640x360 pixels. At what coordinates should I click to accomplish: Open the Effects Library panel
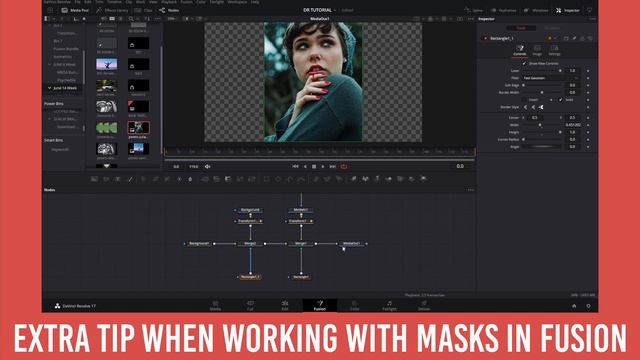tap(112, 10)
